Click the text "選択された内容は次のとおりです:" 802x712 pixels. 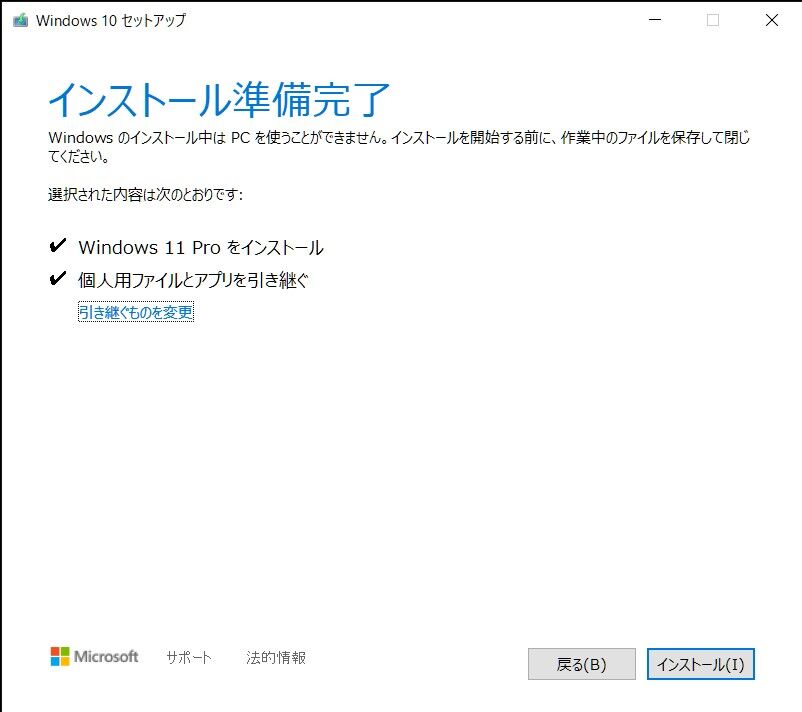pyautogui.click(x=145, y=194)
